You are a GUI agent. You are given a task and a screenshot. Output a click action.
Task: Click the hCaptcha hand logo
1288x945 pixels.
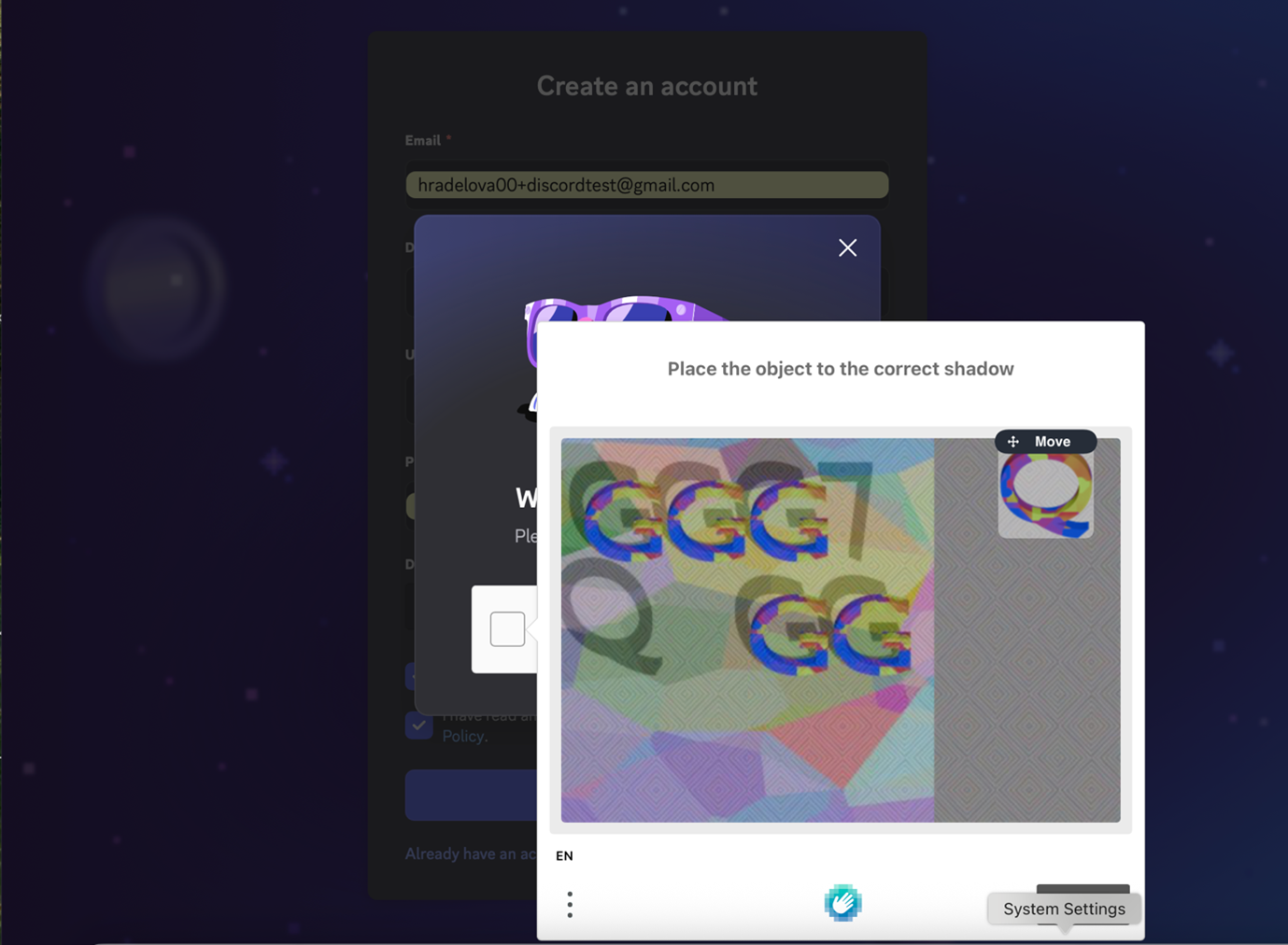point(842,903)
